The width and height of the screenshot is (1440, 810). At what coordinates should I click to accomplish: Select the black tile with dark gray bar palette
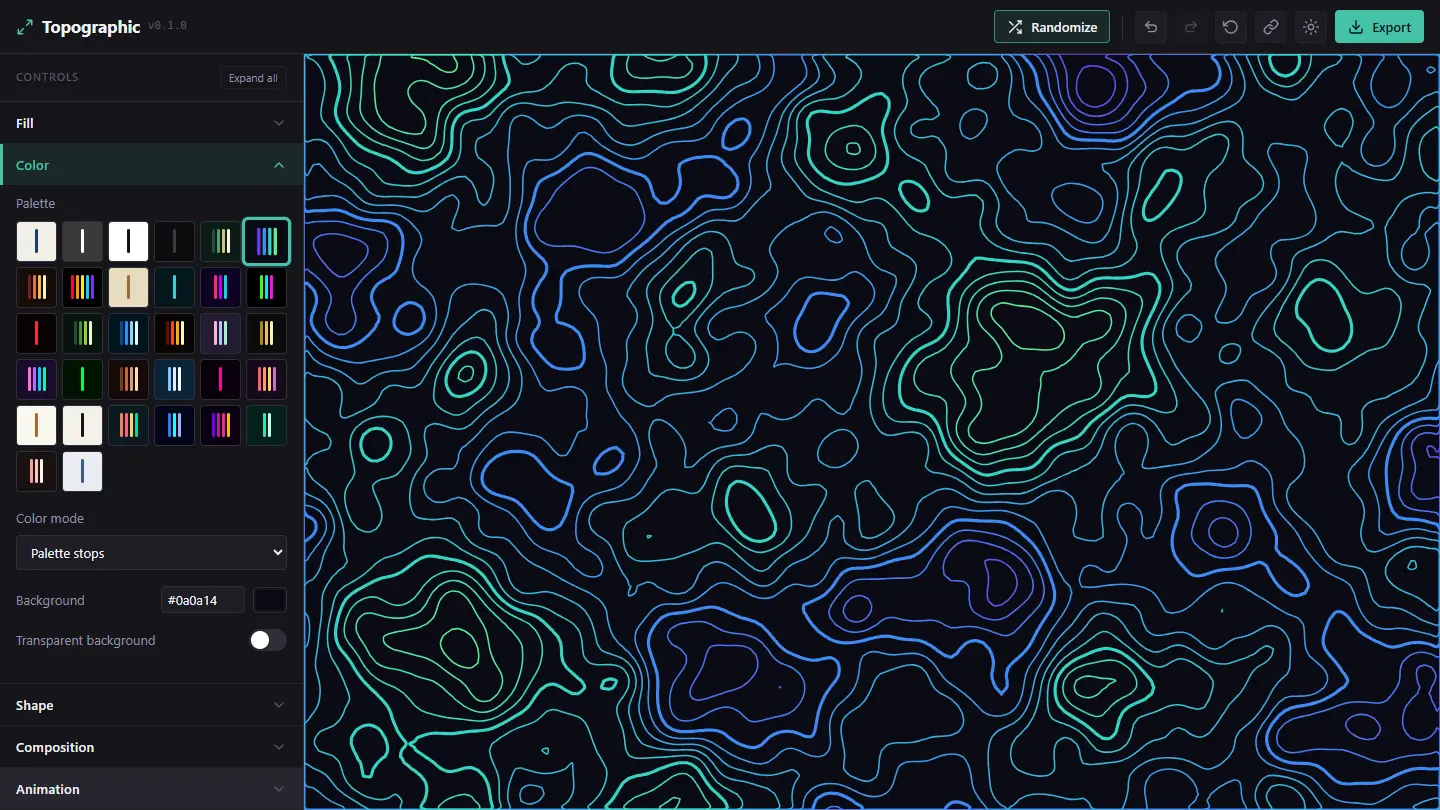coord(175,242)
